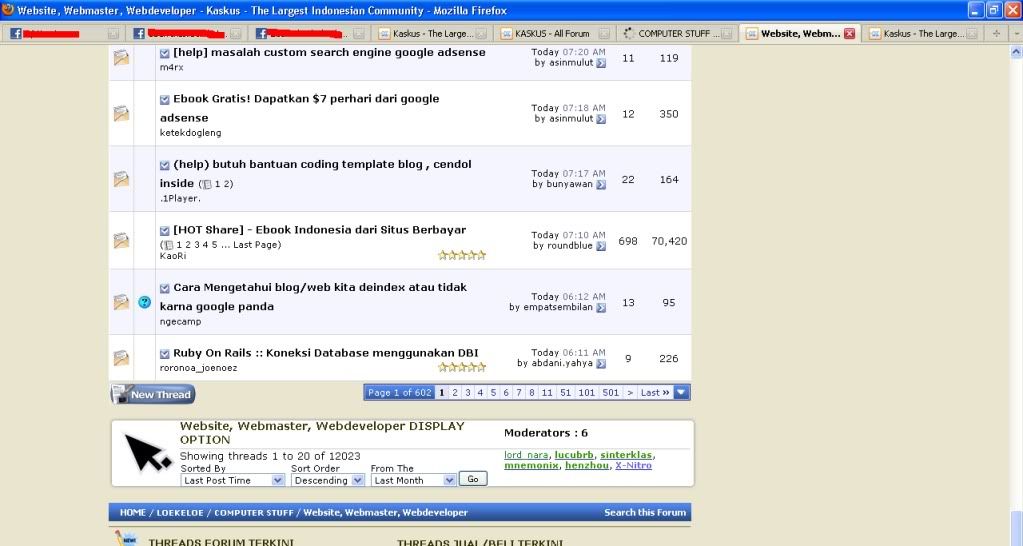Click thread-title prefix icon of butuh bantuan coding thread
This screenshot has height=546, width=1023.
click(x=164, y=166)
